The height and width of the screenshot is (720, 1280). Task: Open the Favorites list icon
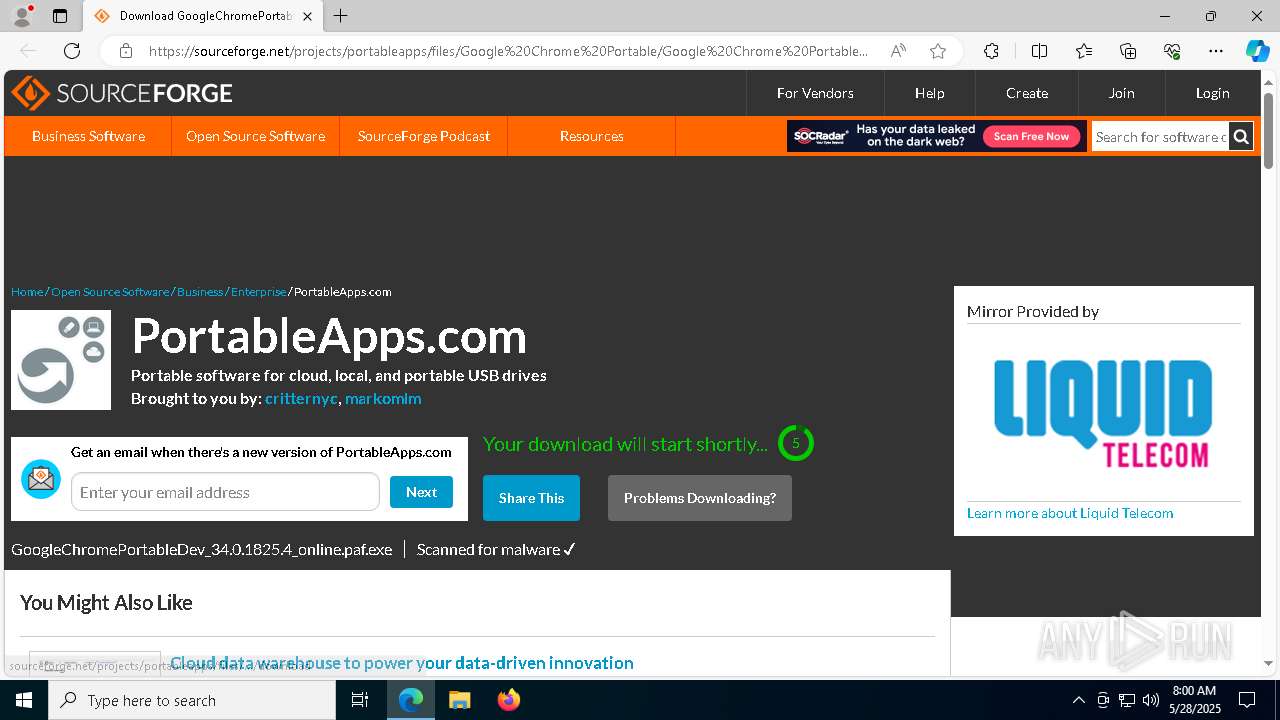click(x=1084, y=51)
